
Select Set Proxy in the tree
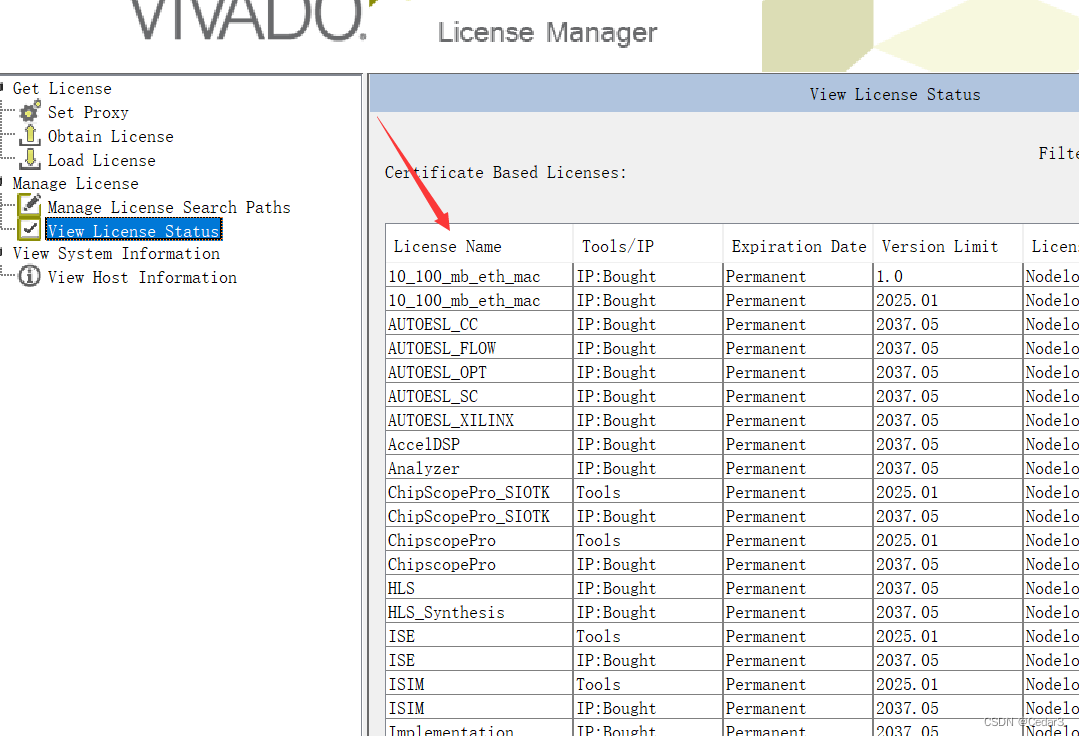tap(88, 112)
